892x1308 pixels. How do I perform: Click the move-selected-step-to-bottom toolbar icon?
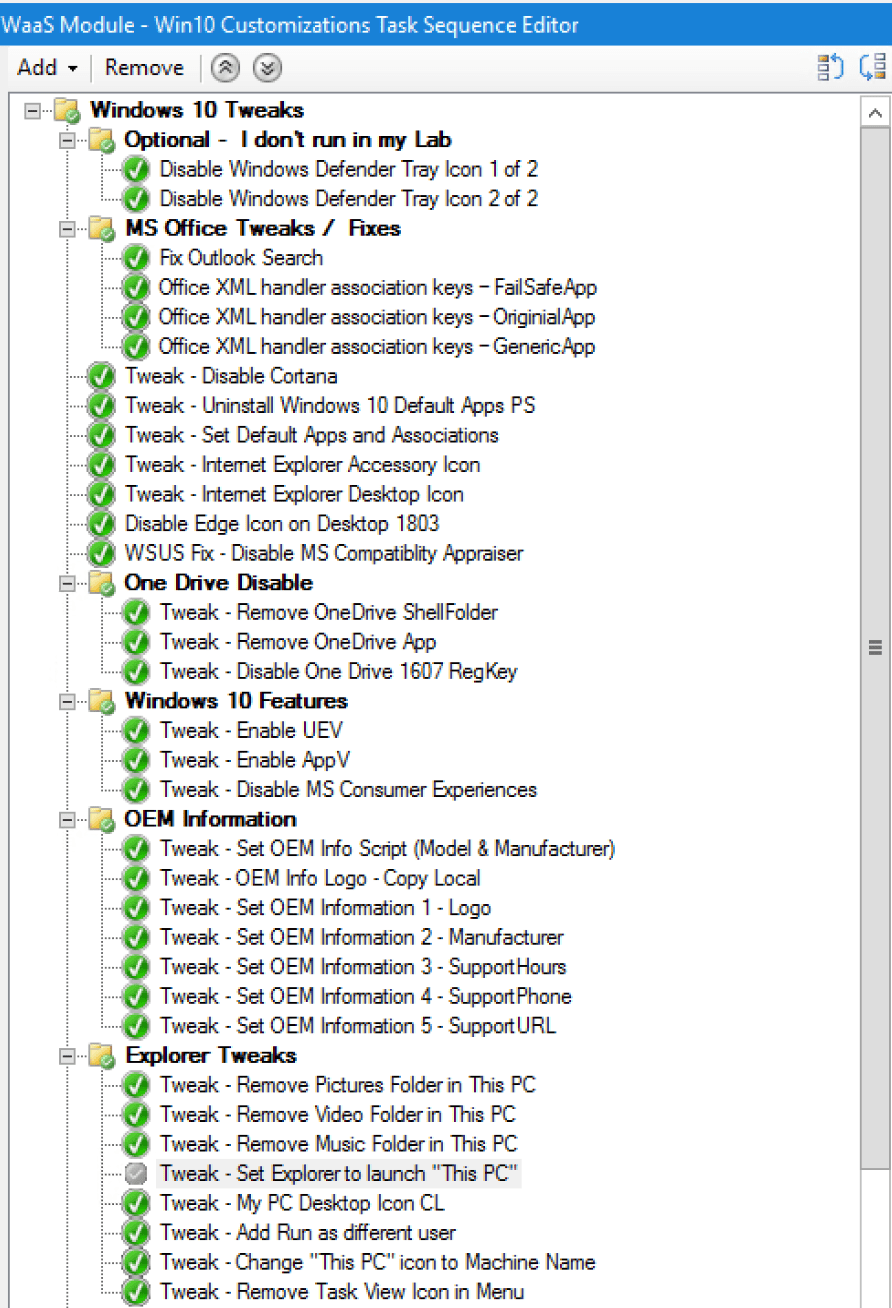(875, 67)
